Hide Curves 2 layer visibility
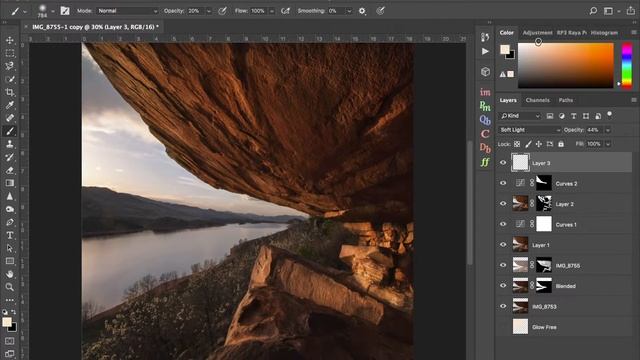 (503, 183)
